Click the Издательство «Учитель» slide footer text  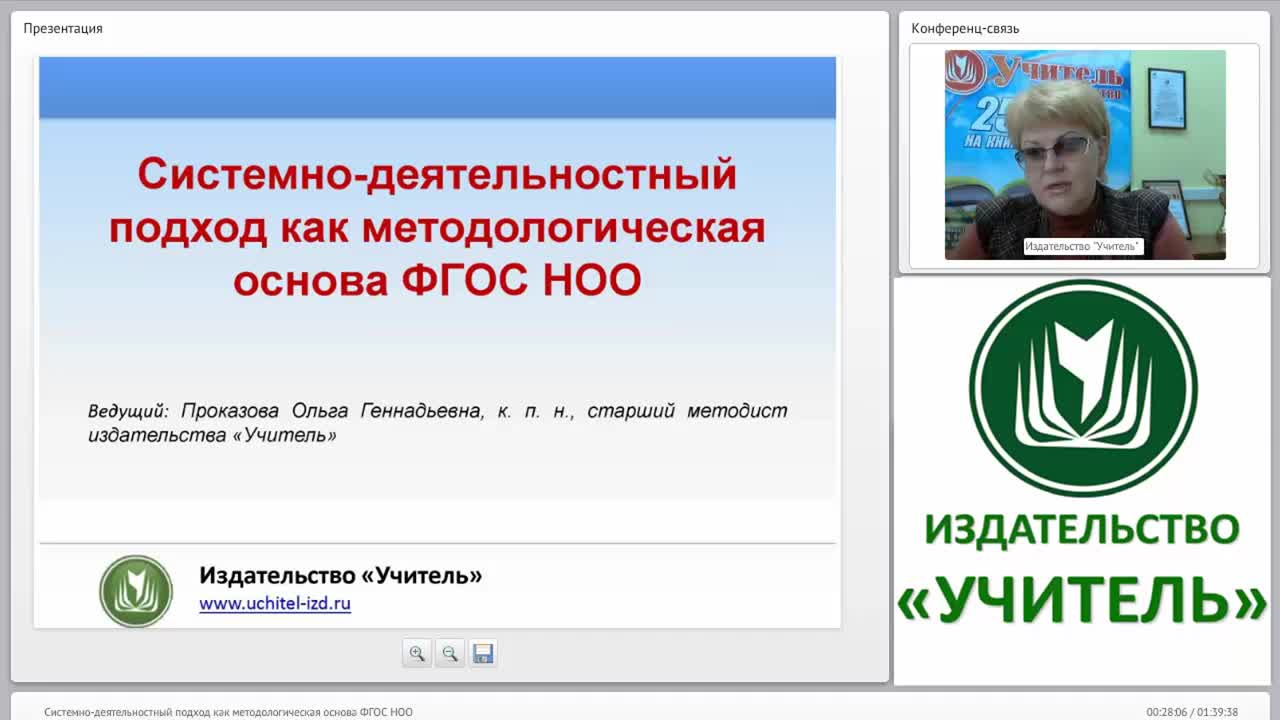click(340, 576)
